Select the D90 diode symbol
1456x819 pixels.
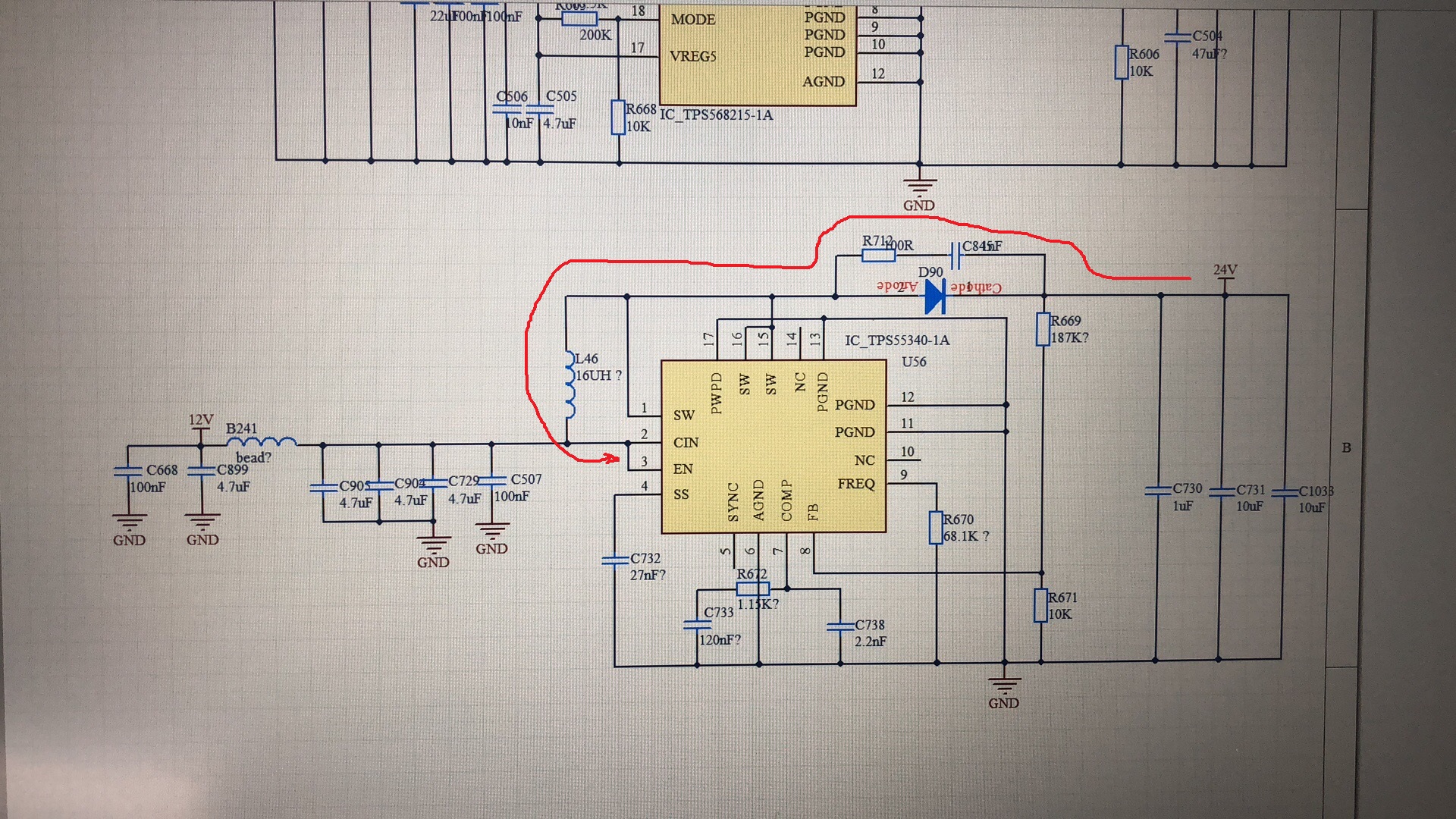(x=935, y=296)
